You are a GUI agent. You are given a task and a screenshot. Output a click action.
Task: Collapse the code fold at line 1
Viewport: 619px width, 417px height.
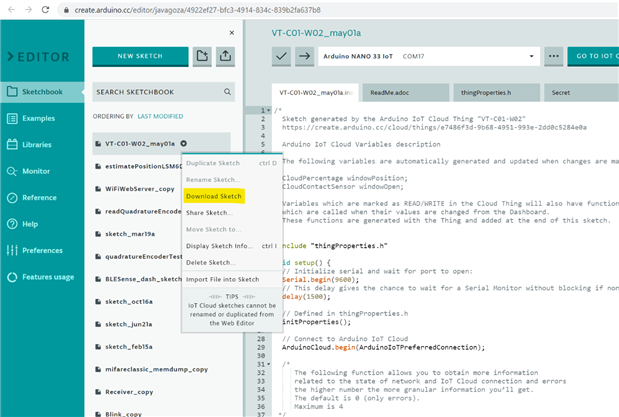(269, 111)
